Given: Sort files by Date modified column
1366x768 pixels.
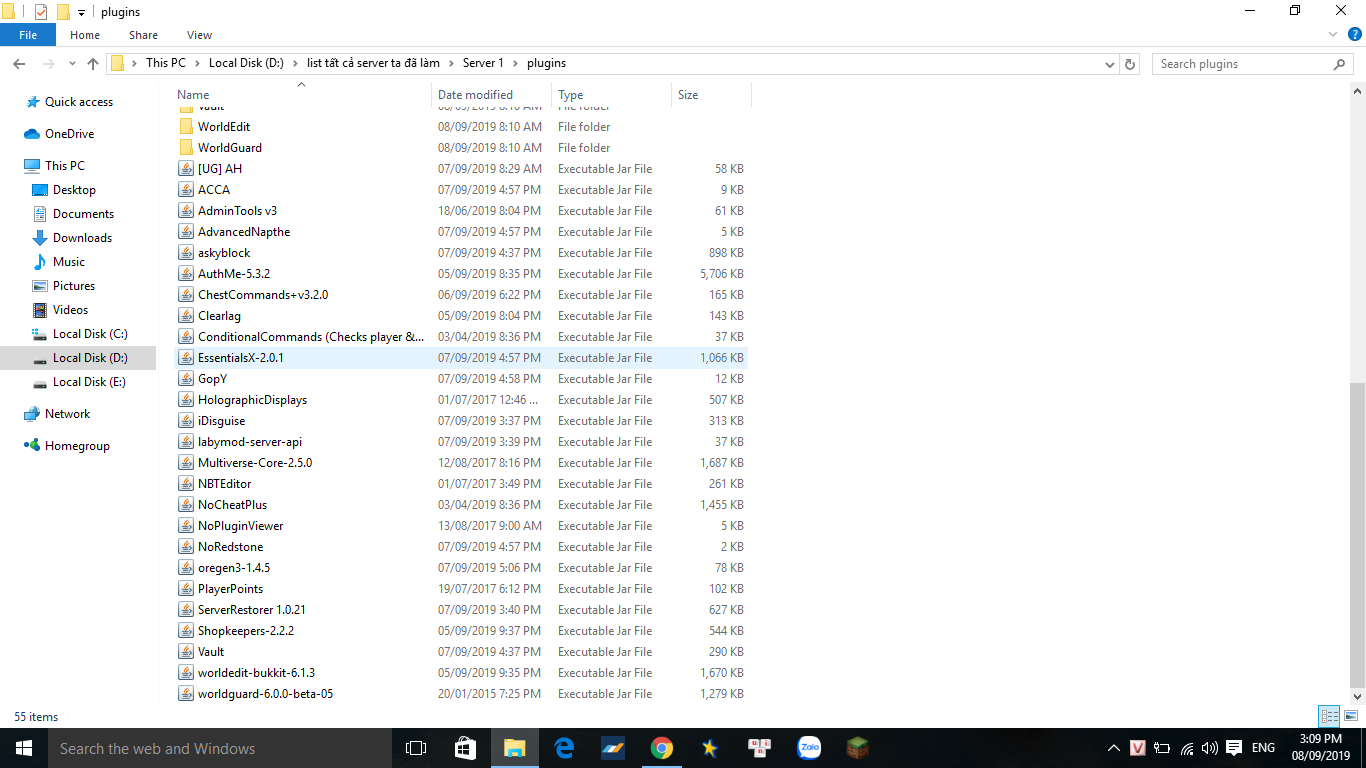Looking at the screenshot, I should pos(475,95).
